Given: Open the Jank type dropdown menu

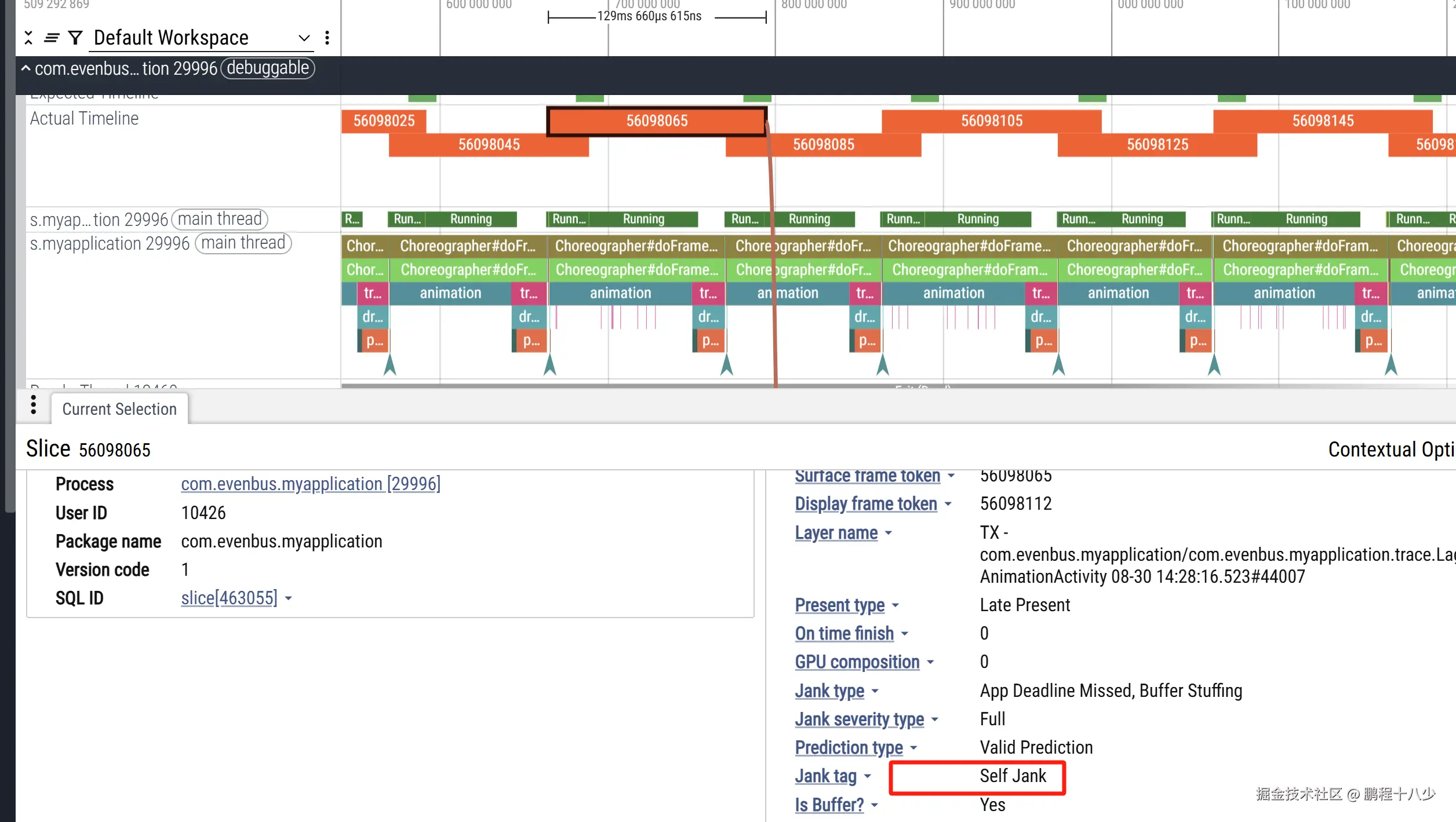Looking at the screenshot, I should coord(875,691).
